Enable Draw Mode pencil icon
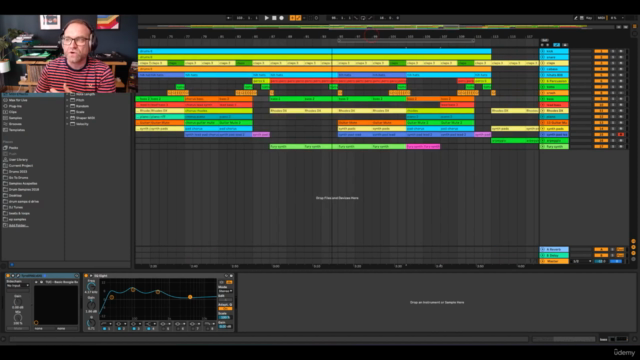640x360 pixels. point(576,18)
